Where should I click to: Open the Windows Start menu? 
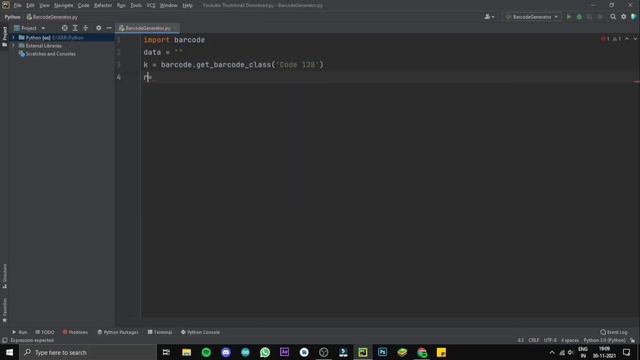pyautogui.click(x=9, y=352)
